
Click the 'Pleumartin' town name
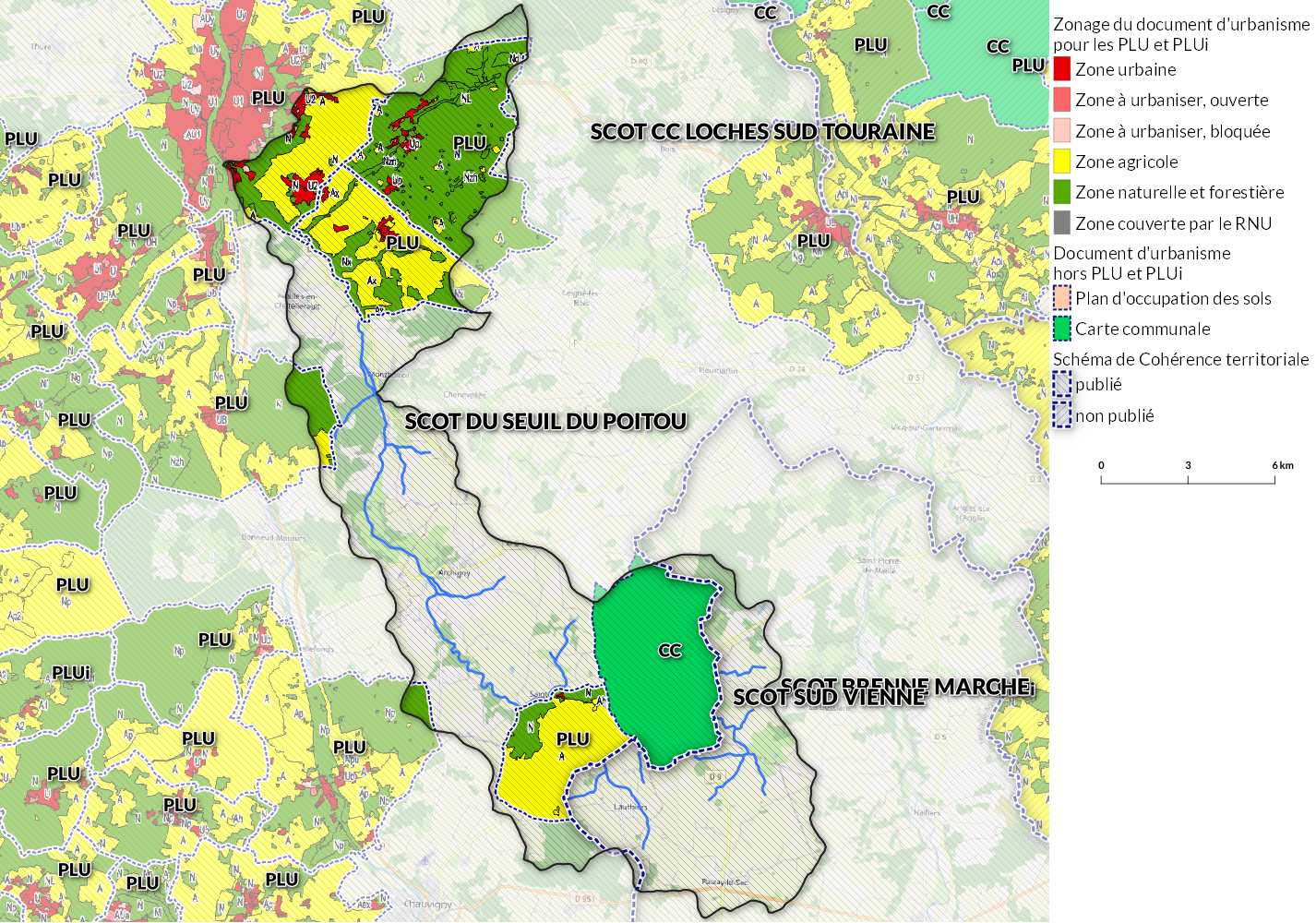coord(718,370)
